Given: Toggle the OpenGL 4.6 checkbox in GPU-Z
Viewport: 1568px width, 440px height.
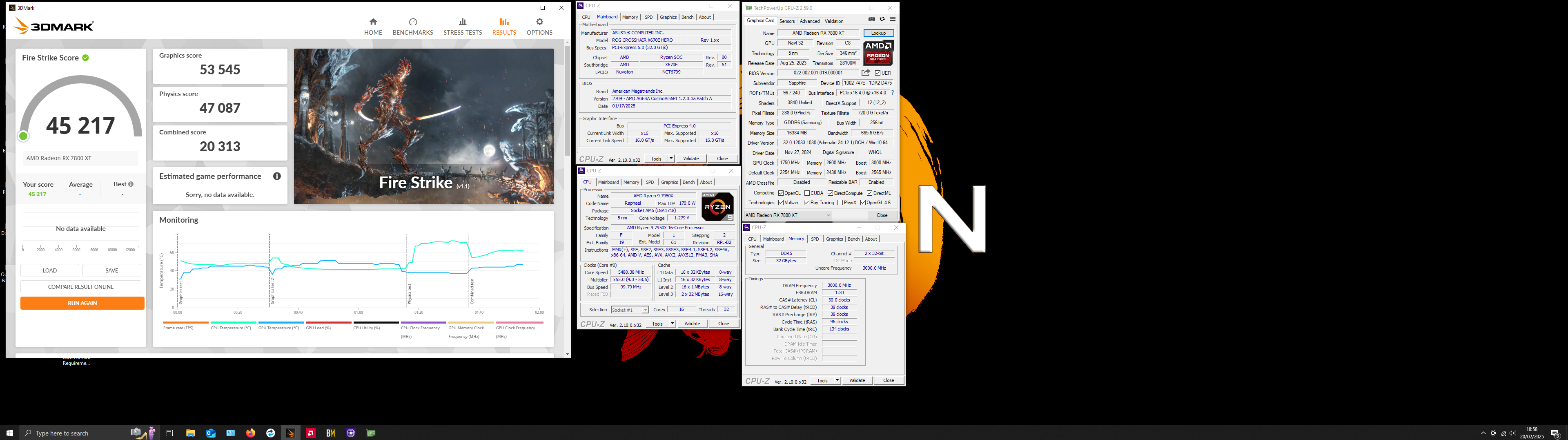Looking at the screenshot, I should 862,203.
